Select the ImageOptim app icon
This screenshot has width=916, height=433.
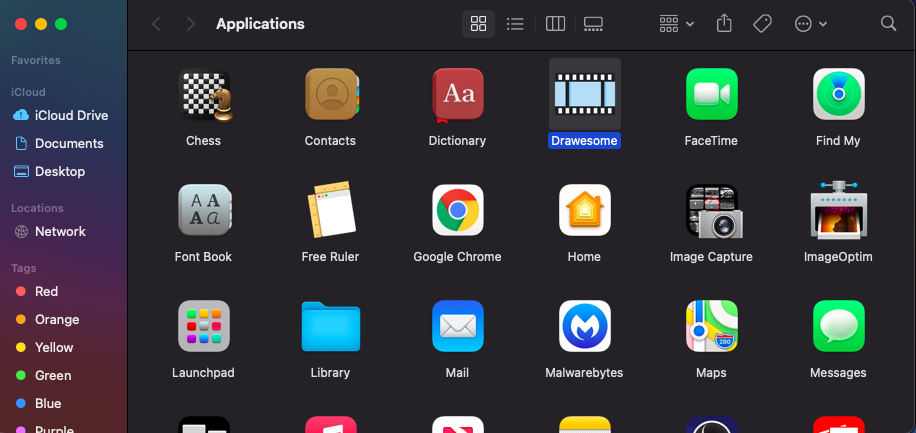pos(839,210)
